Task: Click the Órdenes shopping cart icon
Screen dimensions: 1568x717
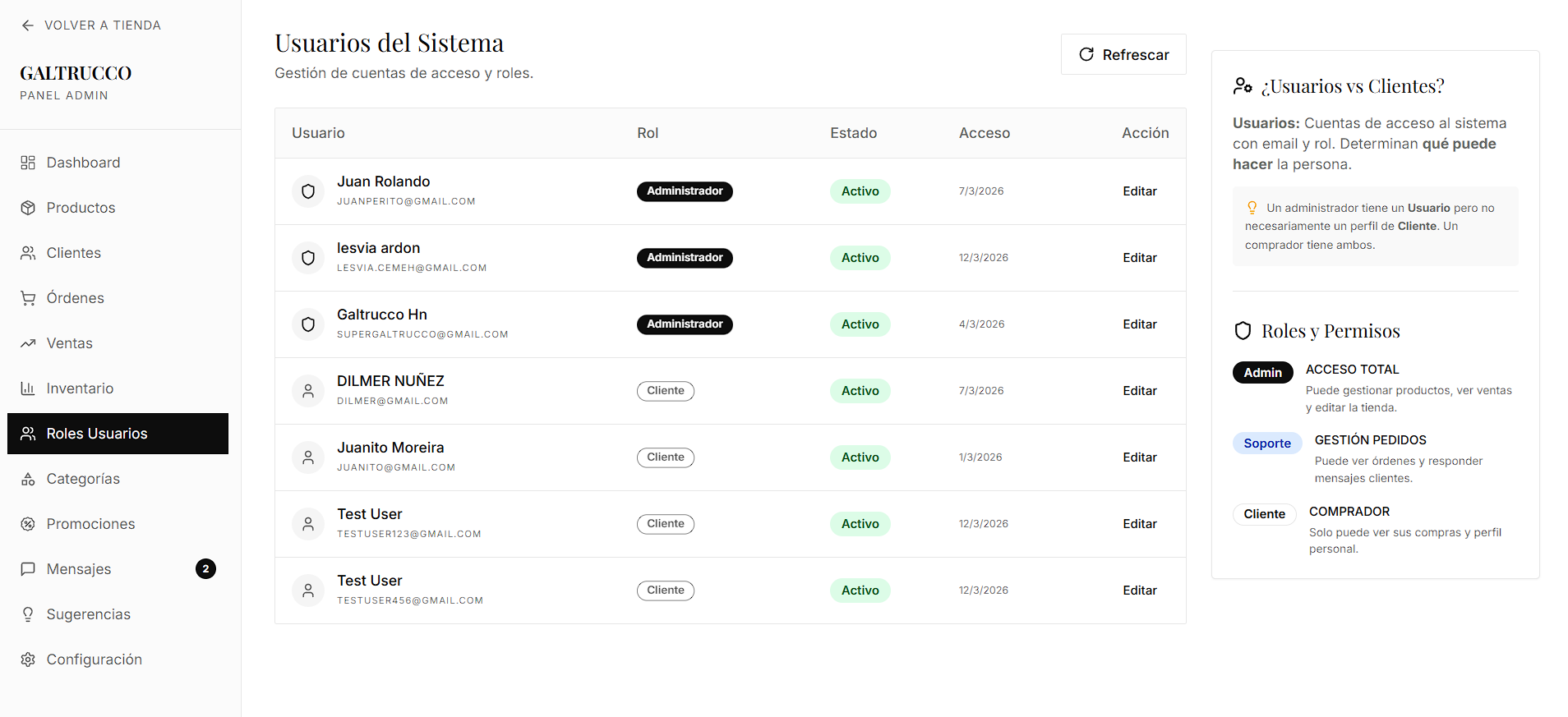Action: point(28,298)
